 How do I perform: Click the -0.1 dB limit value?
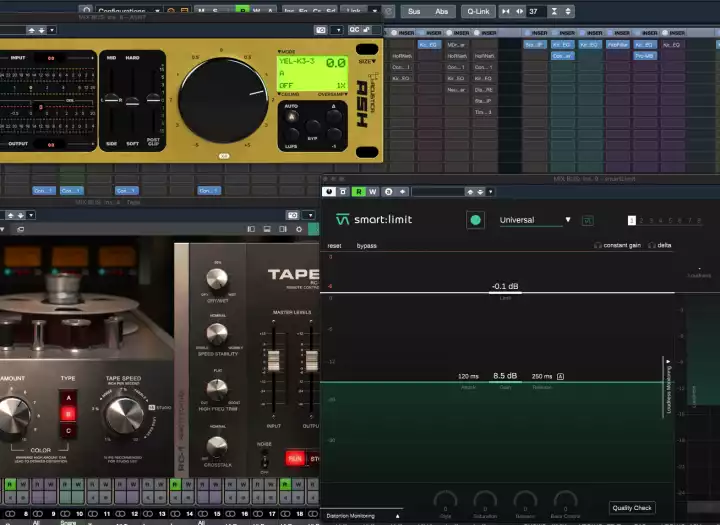[x=505, y=286]
